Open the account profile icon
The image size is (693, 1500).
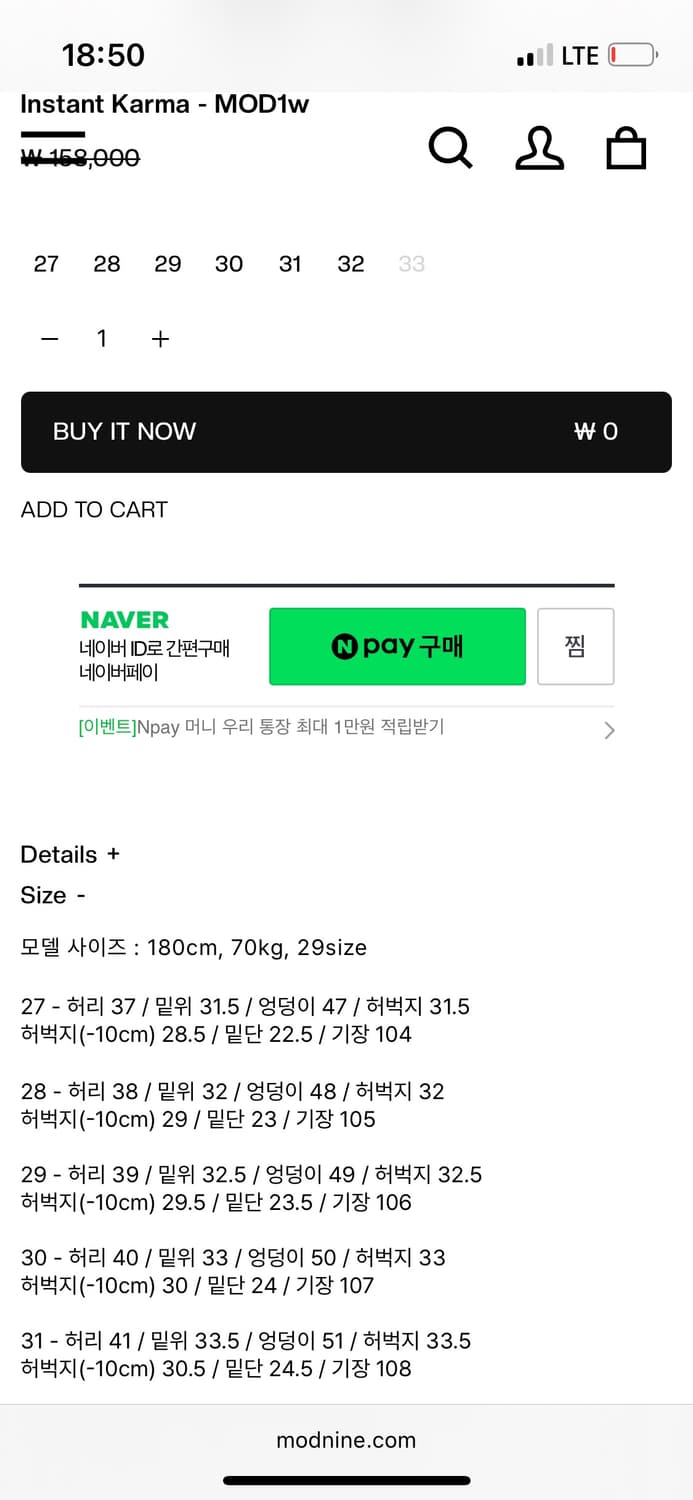(539, 148)
